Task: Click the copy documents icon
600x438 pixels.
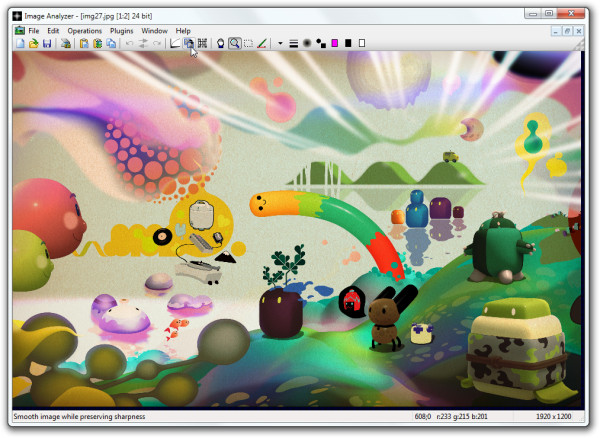Action: click(x=111, y=44)
